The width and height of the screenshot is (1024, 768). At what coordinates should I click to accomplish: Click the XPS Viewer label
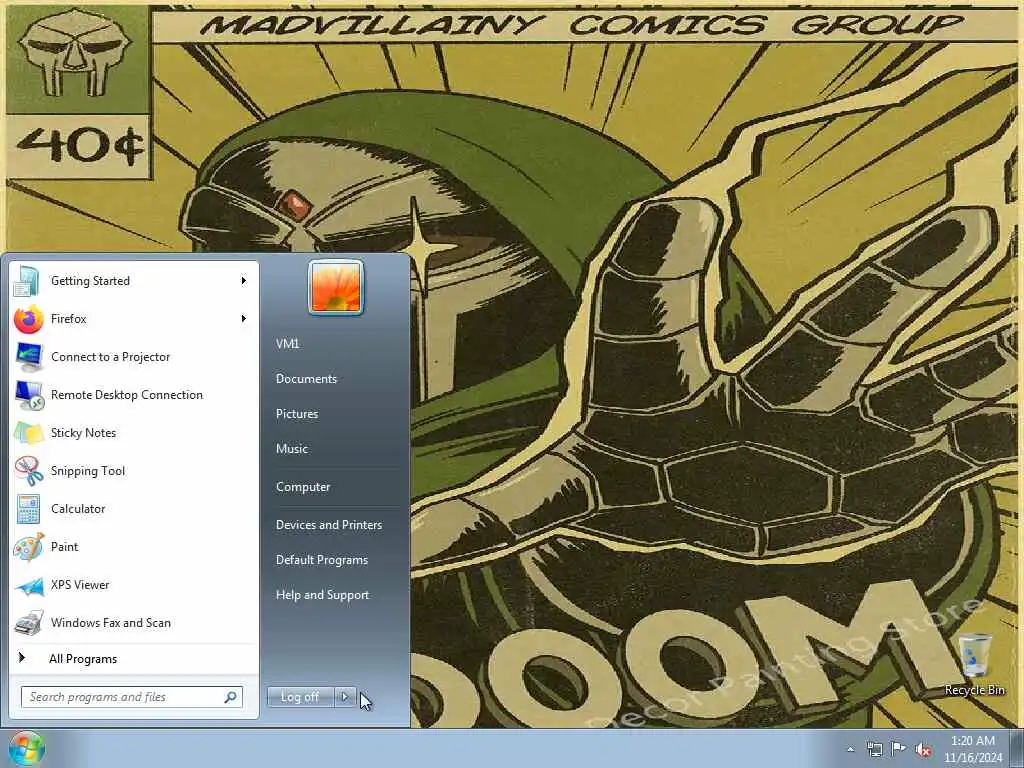80,584
